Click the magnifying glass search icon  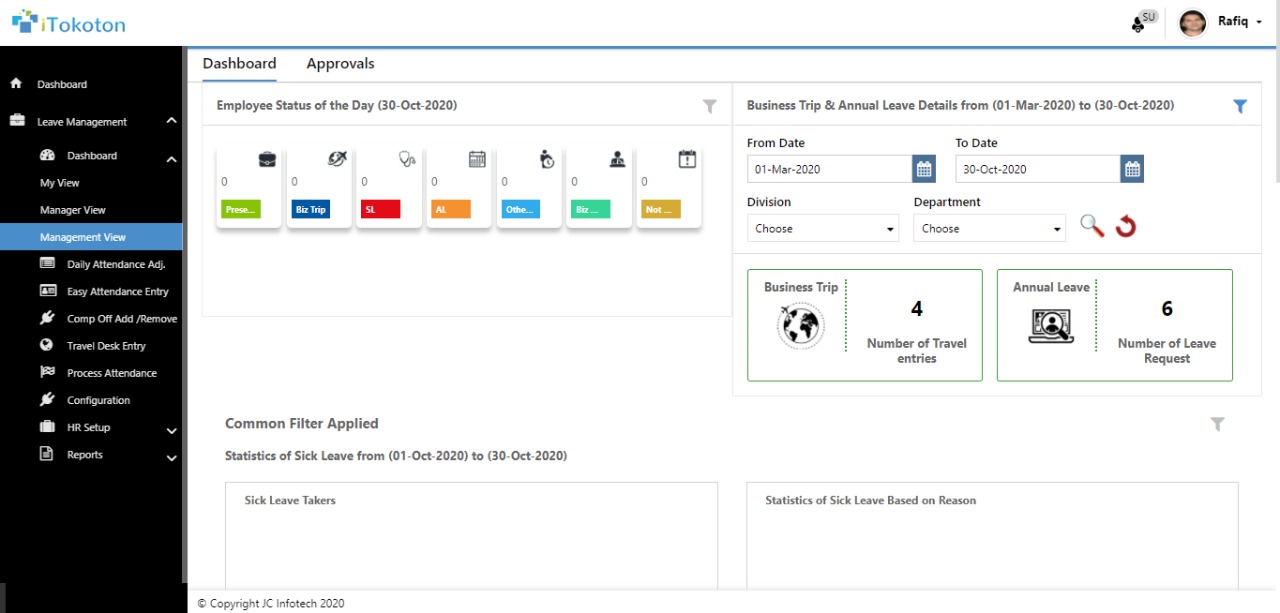(1092, 226)
